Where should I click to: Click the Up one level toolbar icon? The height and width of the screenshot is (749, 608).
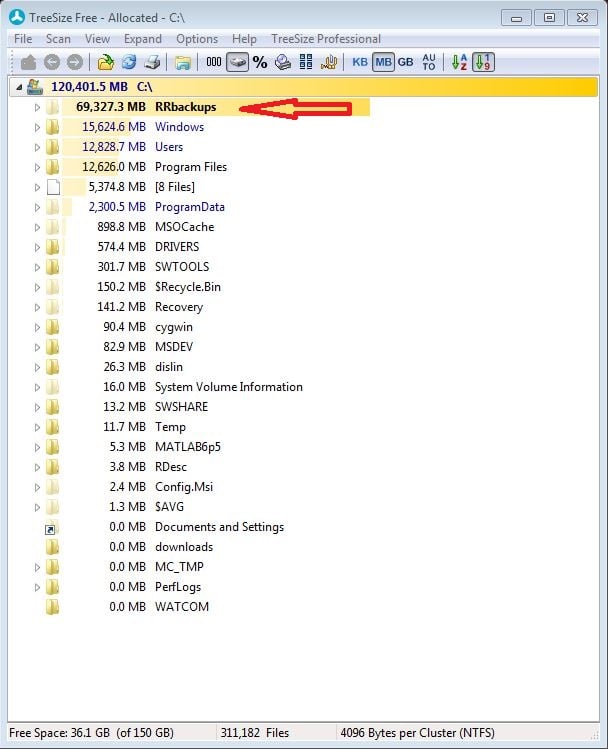29,62
